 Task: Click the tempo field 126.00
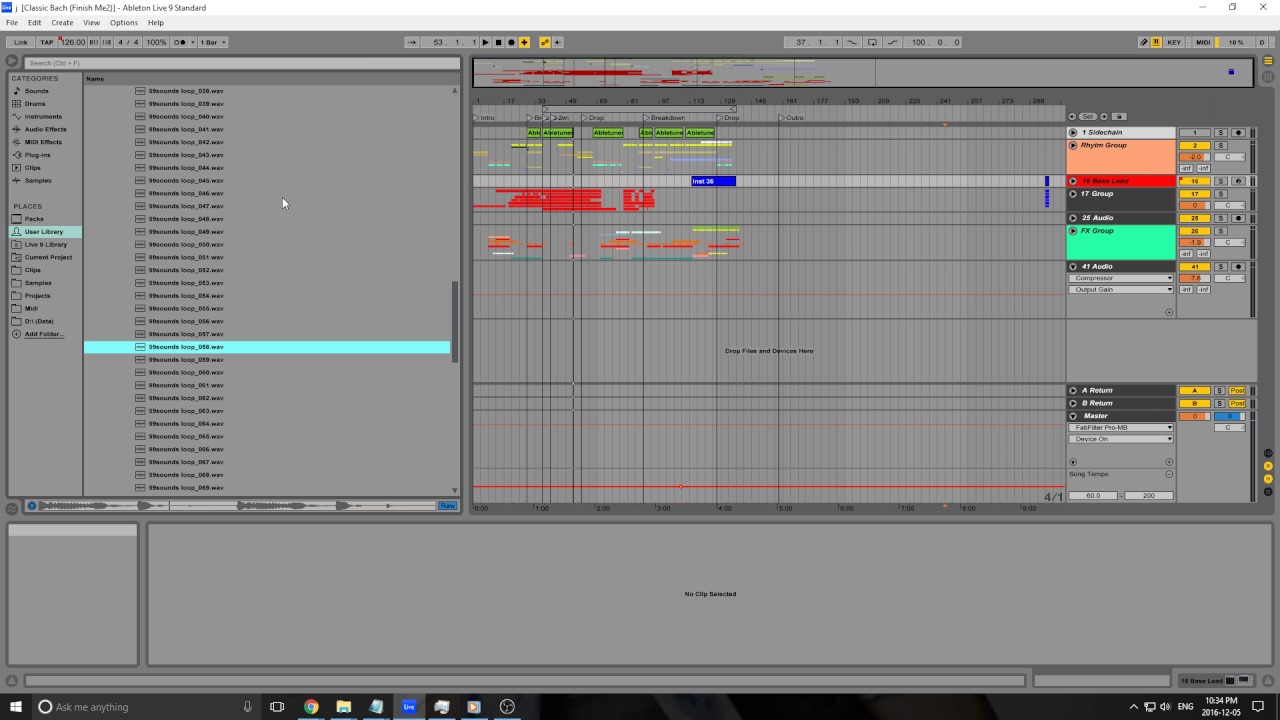tap(73, 42)
